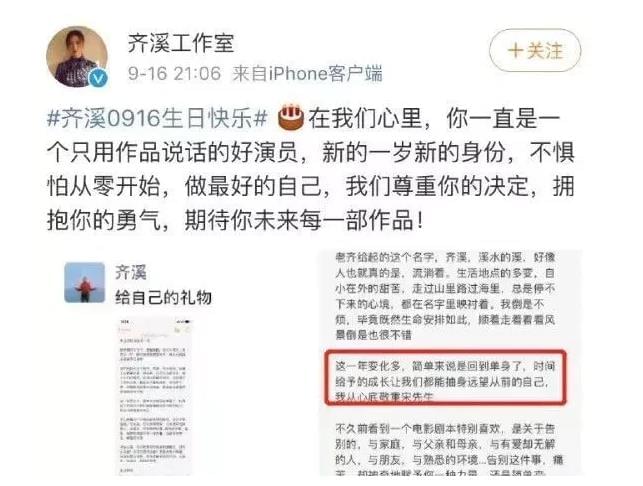Click the main post body text
Screen dimensions: 643x486
[x=311, y=169]
